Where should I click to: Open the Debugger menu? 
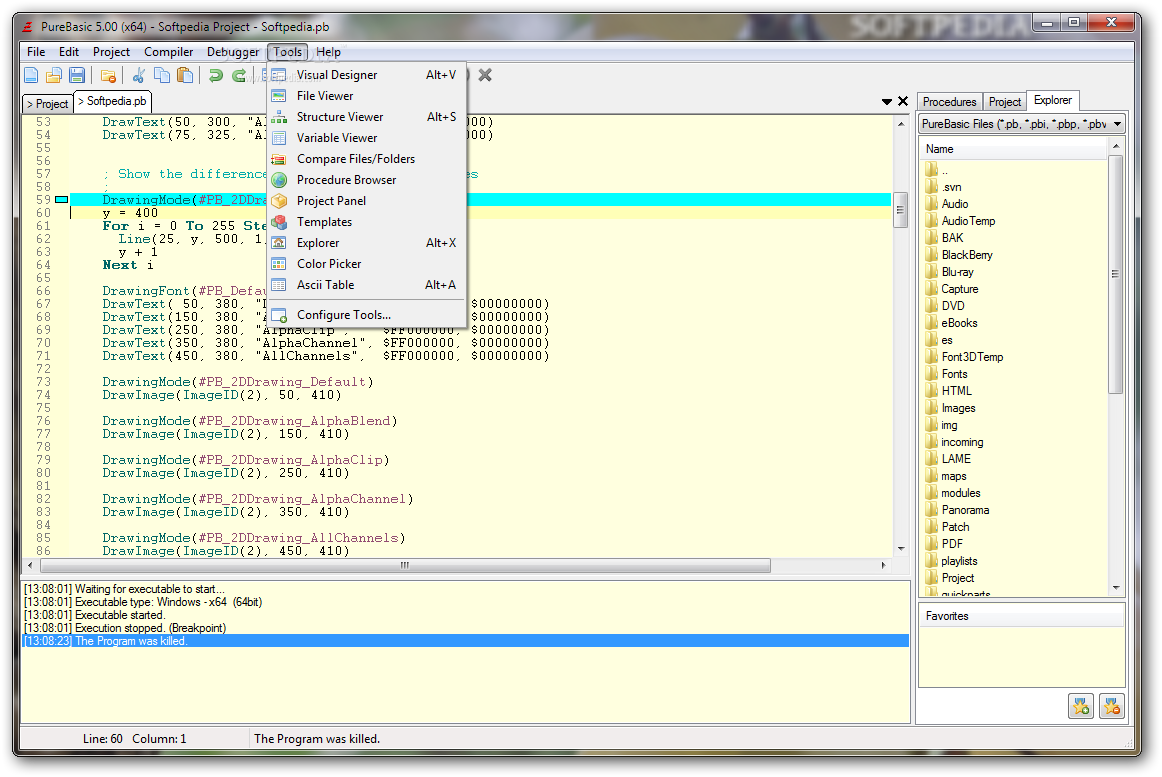click(x=233, y=52)
